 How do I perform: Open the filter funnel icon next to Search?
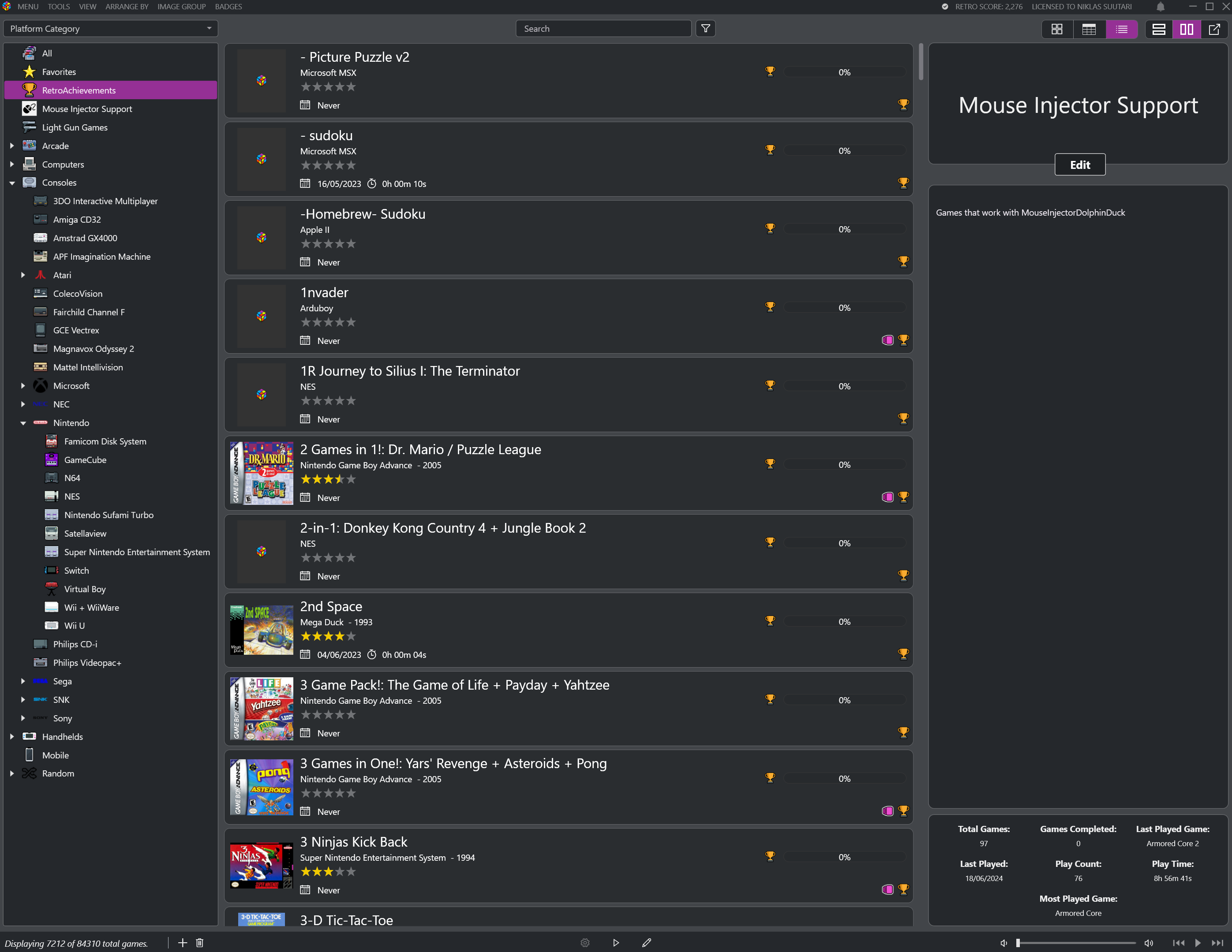click(705, 29)
